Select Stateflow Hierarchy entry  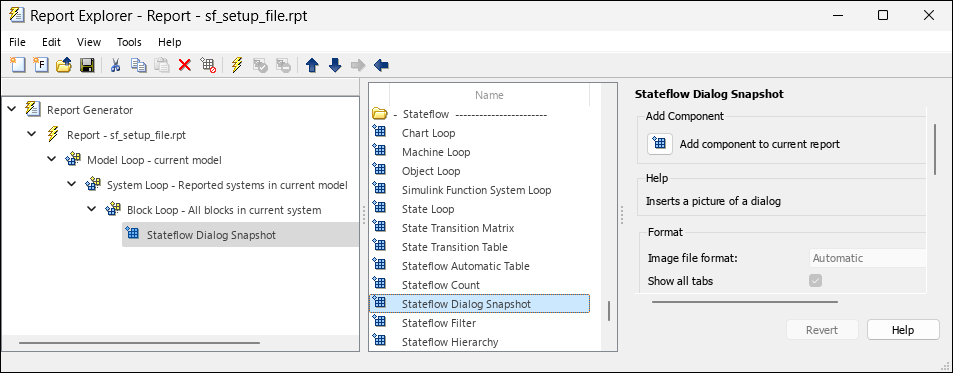450,341
